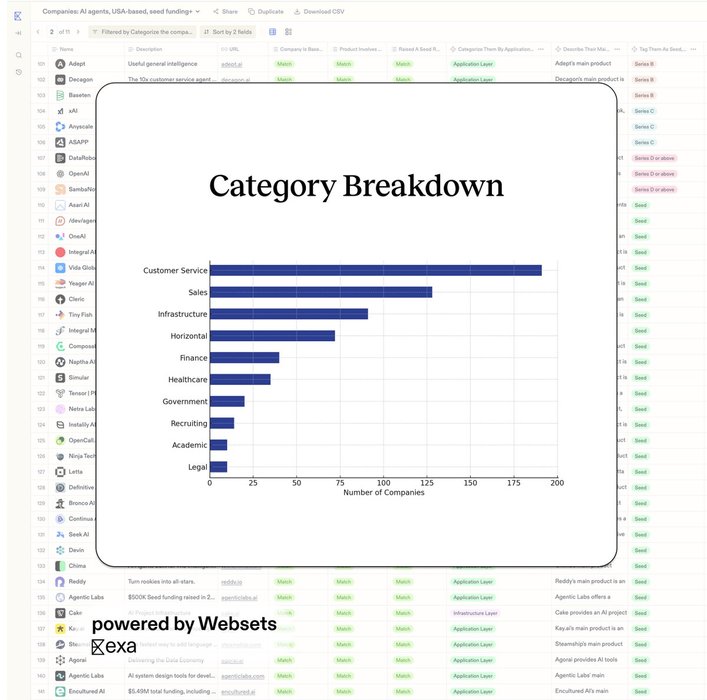The width and height of the screenshot is (707, 700).
Task: Switch to table grid view
Action: 273,32
